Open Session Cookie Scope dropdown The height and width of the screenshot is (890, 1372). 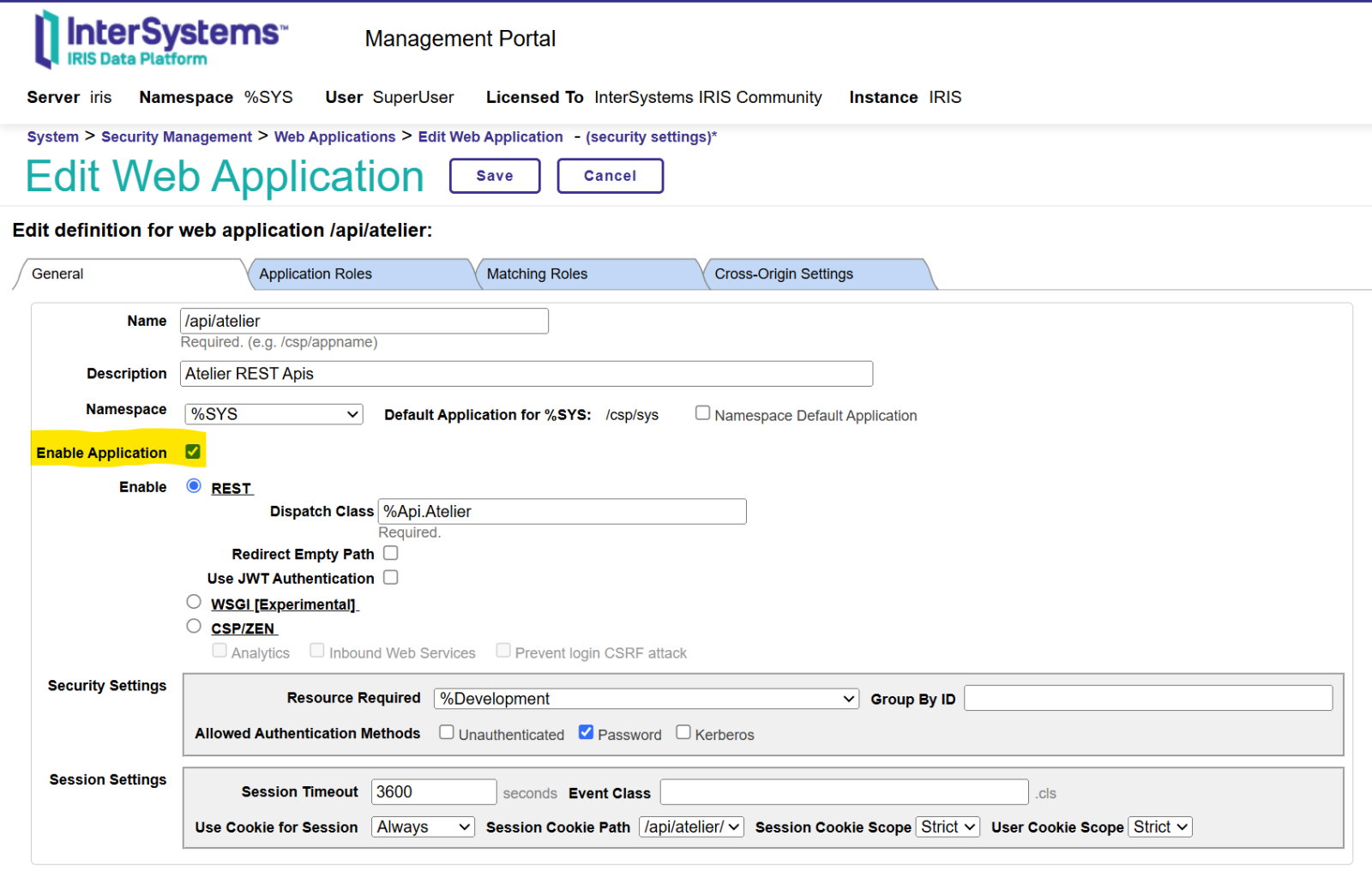[948, 827]
